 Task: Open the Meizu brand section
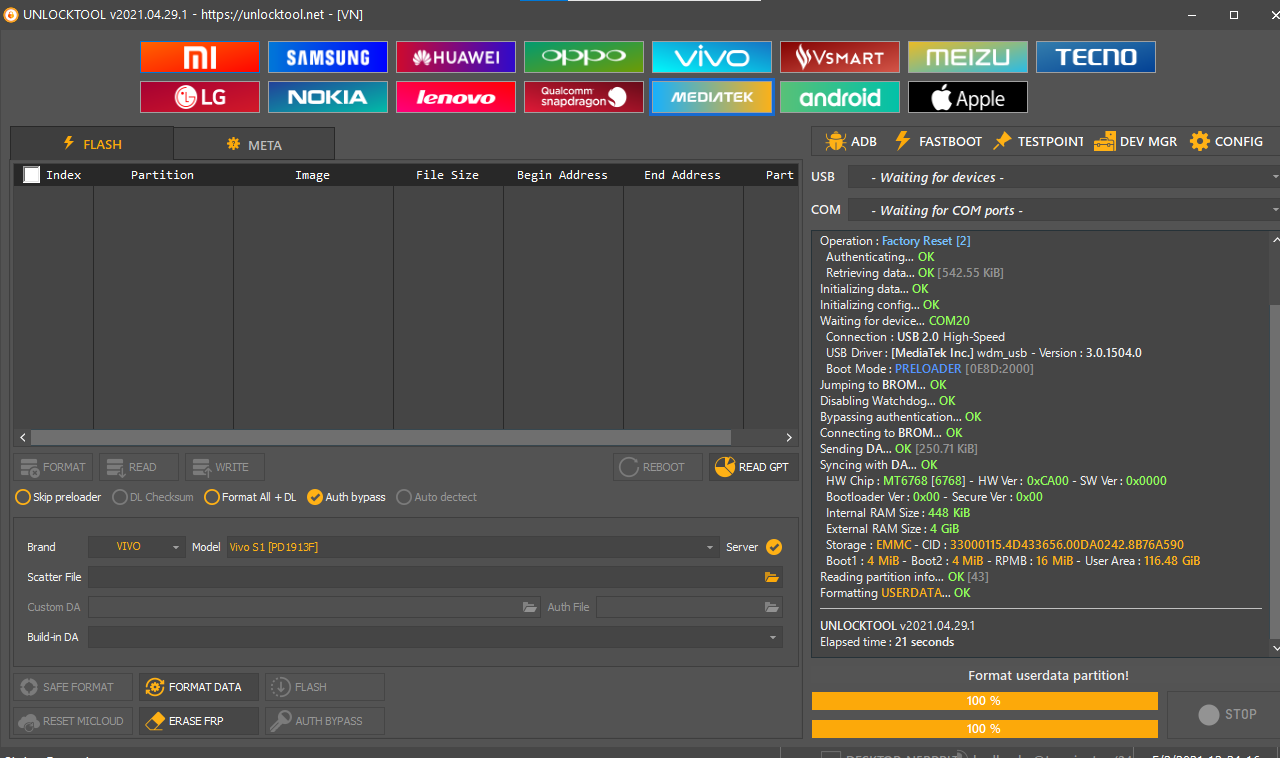click(968, 57)
